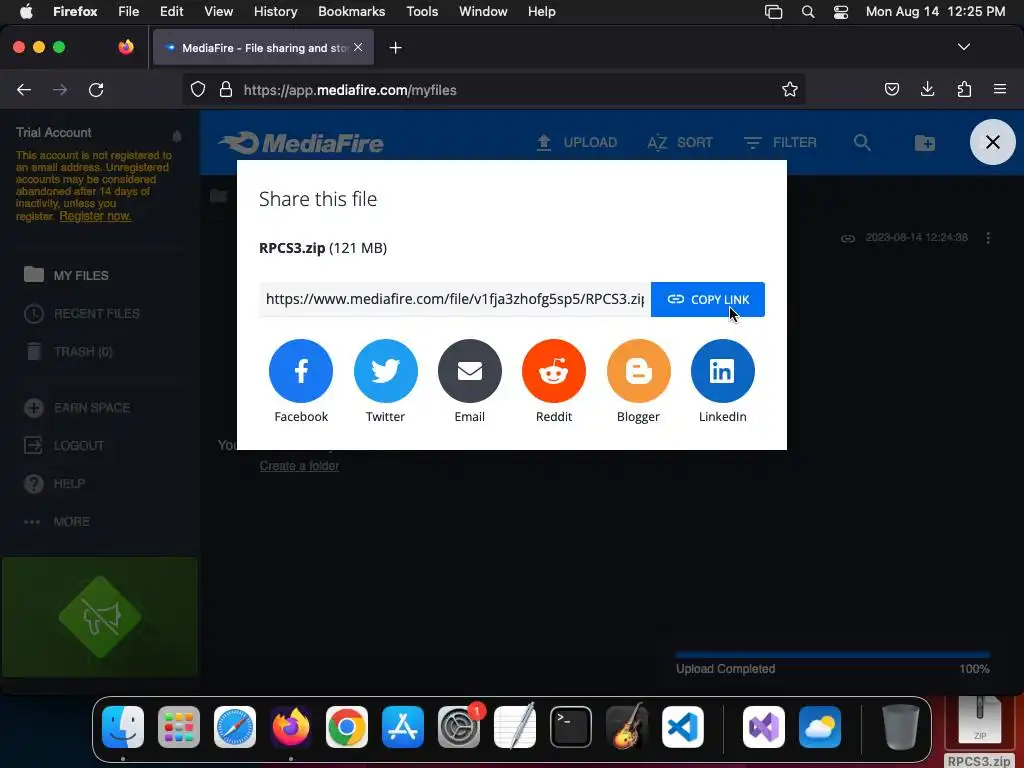The width and height of the screenshot is (1024, 768).
Task: Reload the page in Firefox
Action: (x=96, y=89)
